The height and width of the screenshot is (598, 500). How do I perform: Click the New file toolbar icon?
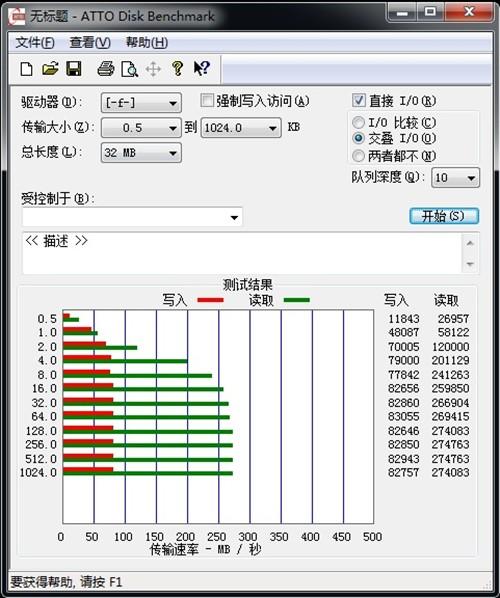(x=26, y=69)
